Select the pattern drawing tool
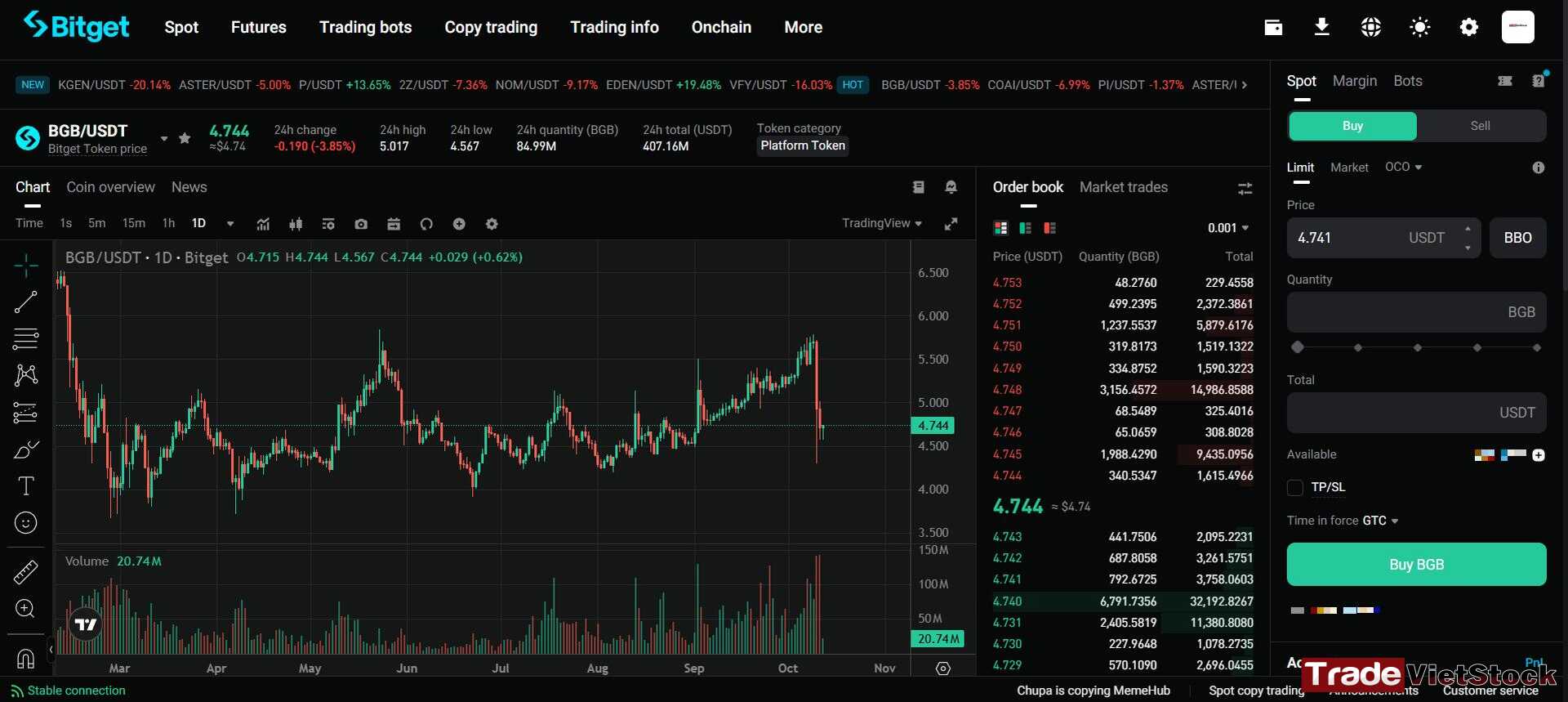Viewport: 1568px width, 702px height. [x=26, y=375]
